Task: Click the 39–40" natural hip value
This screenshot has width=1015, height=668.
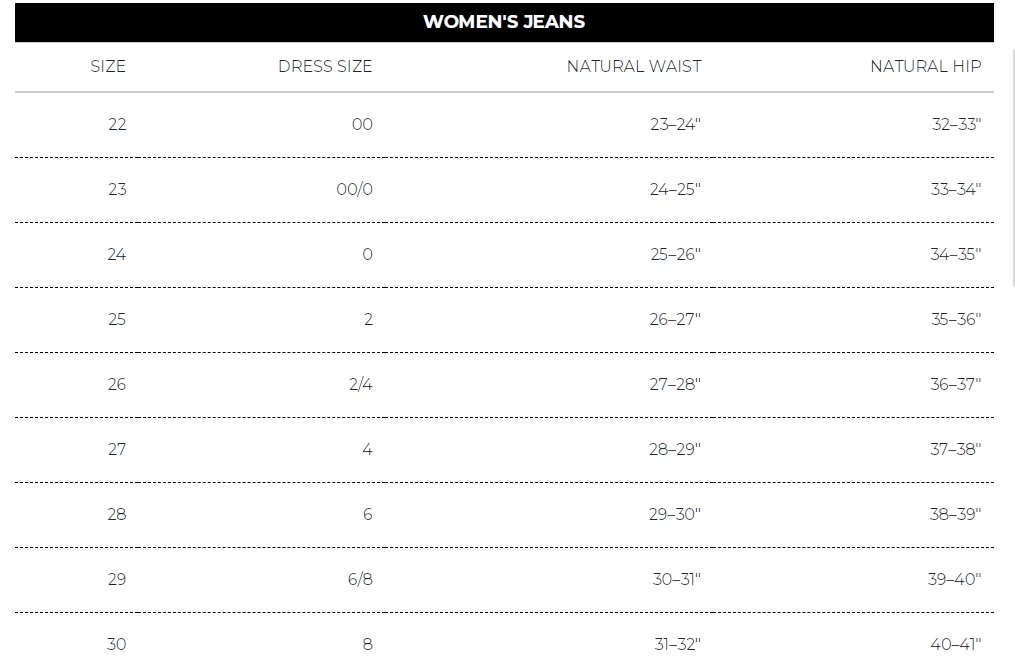Action: coord(955,580)
